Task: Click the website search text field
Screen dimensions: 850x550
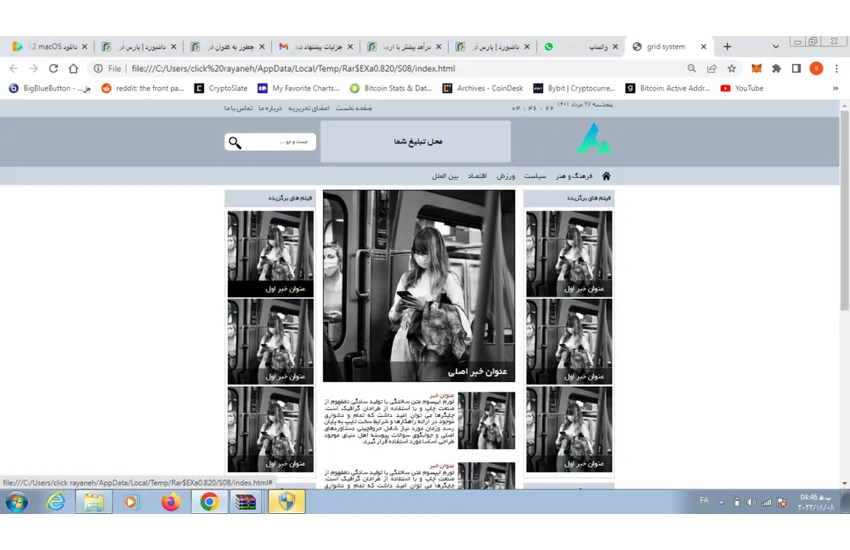Action: pyautogui.click(x=279, y=142)
